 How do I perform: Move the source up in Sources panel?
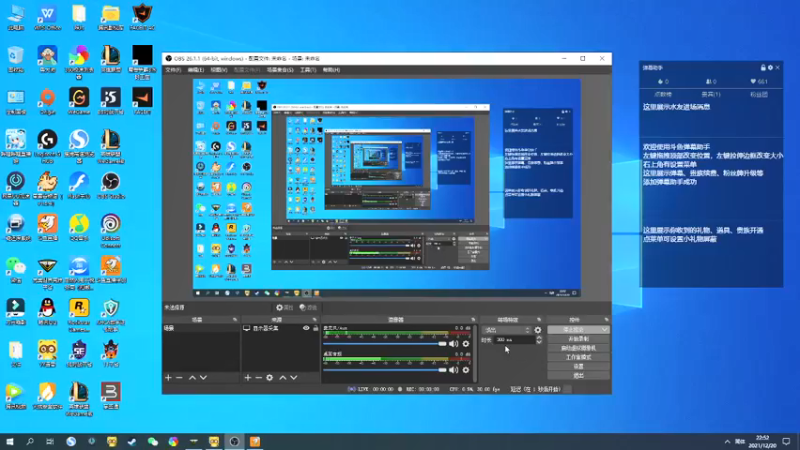[283, 378]
